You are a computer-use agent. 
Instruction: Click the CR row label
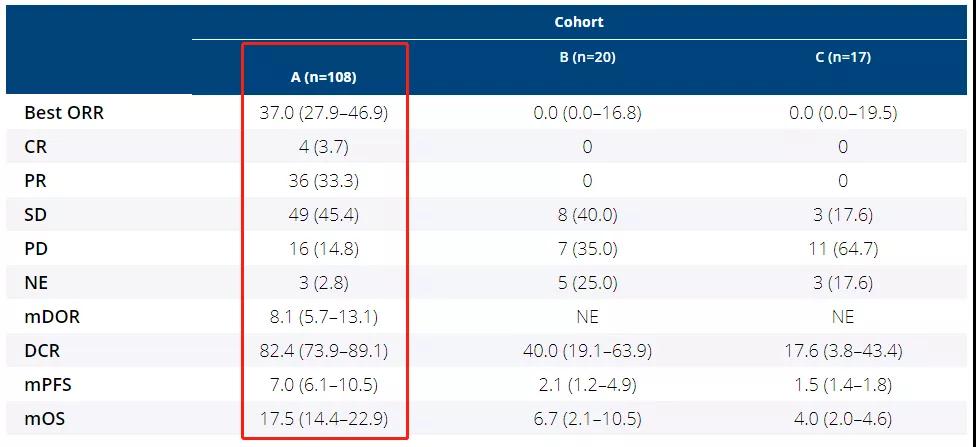[x=36, y=147]
